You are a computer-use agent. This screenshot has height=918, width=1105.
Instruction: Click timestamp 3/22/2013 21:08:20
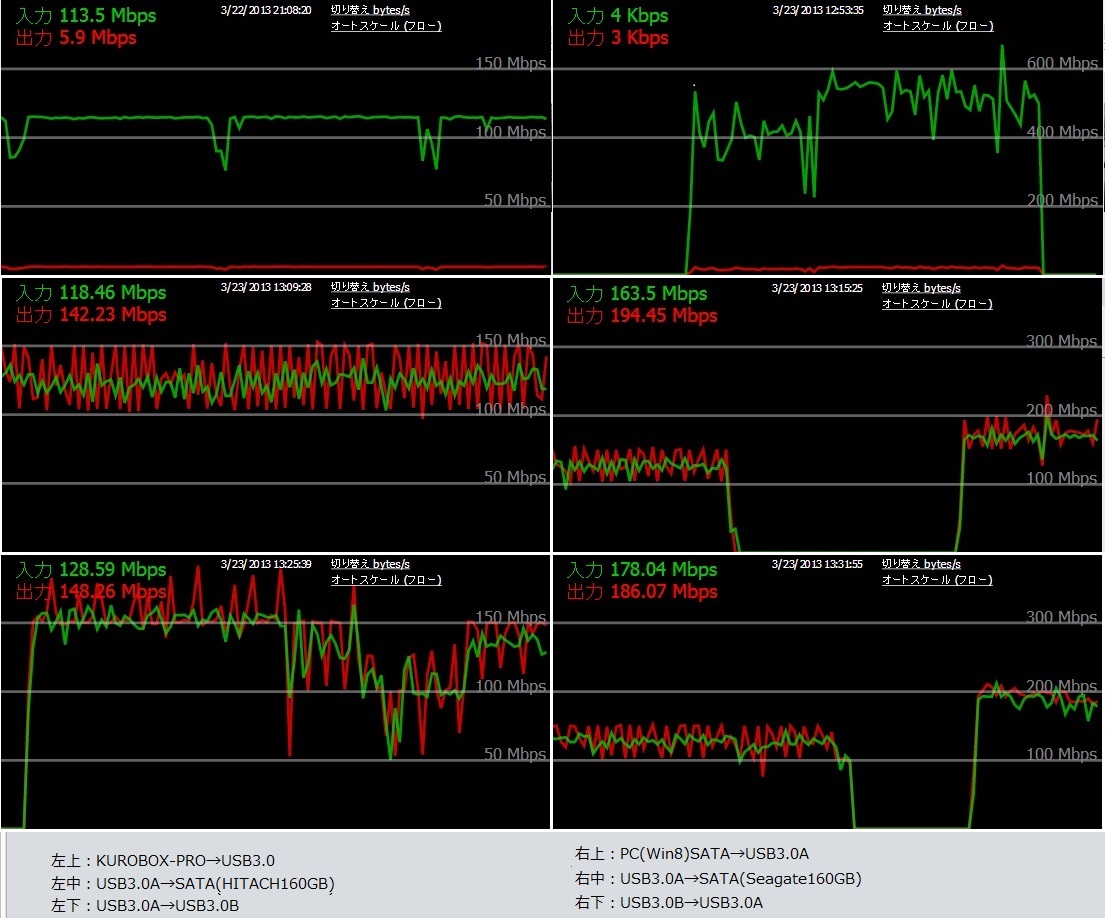[266, 11]
